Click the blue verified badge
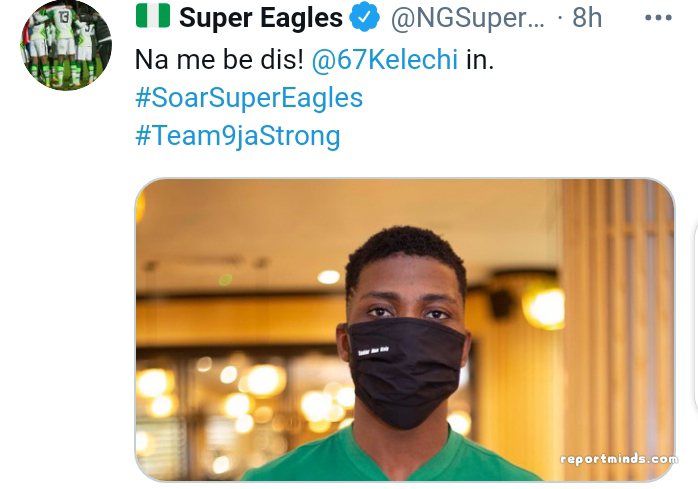698x489 pixels. [x=364, y=18]
